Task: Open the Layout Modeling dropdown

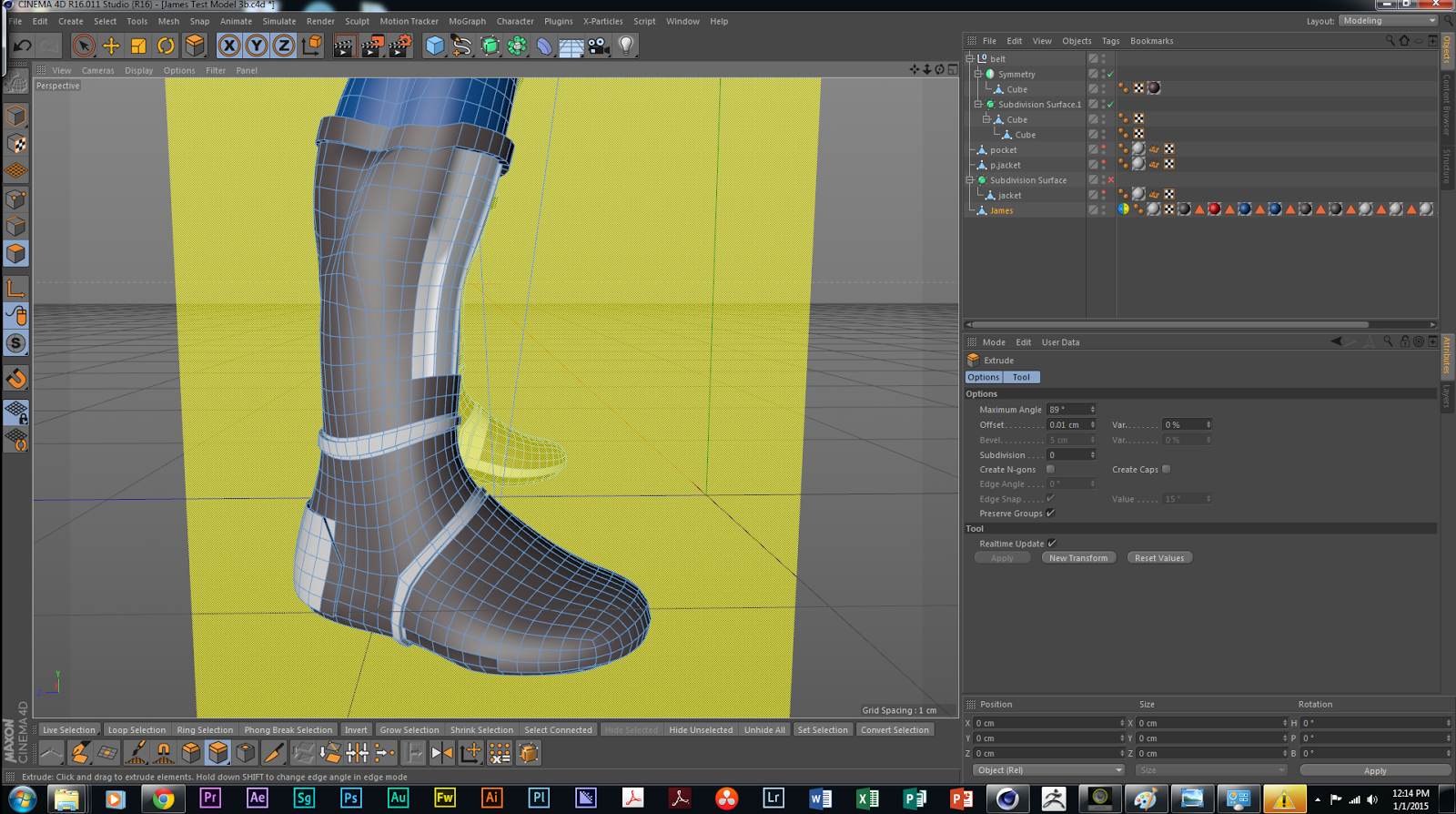Action: tap(1388, 21)
